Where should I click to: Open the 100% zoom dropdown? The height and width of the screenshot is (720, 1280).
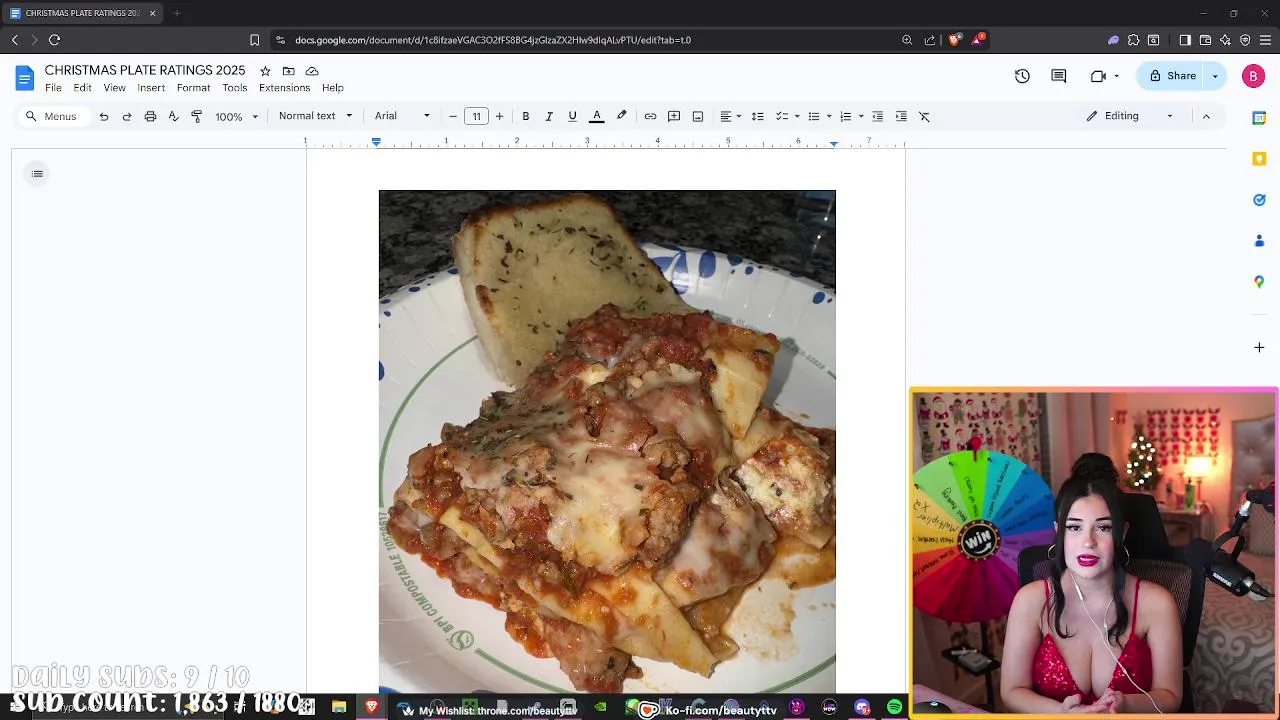coord(237,116)
